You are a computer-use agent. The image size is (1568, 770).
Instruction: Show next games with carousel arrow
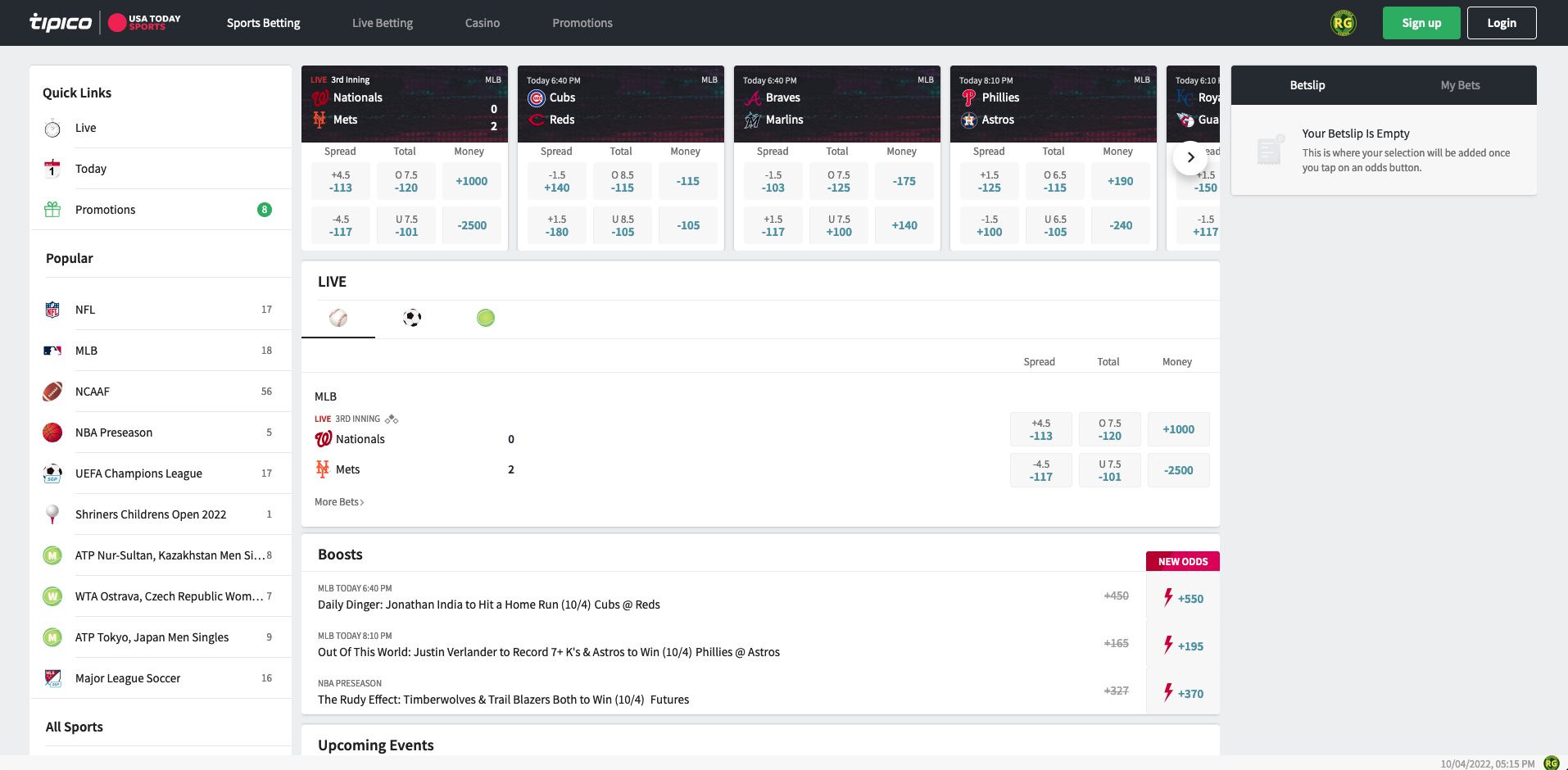tap(1190, 157)
